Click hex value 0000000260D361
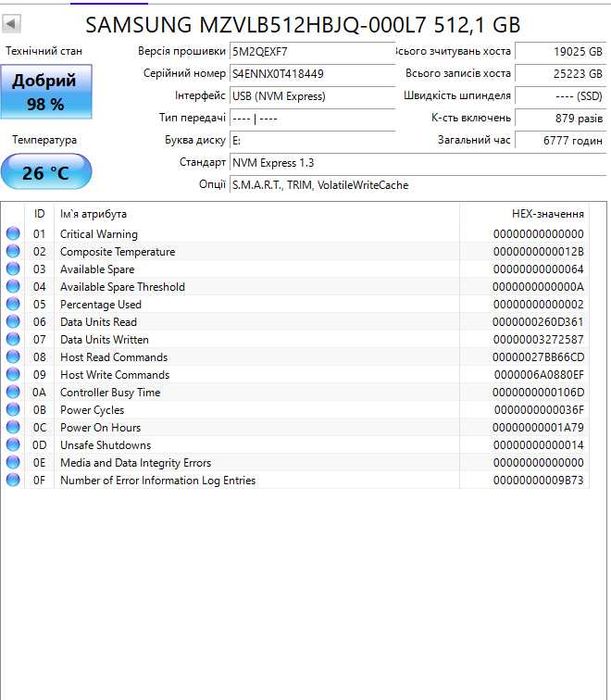This screenshot has width=611, height=700. point(538,322)
